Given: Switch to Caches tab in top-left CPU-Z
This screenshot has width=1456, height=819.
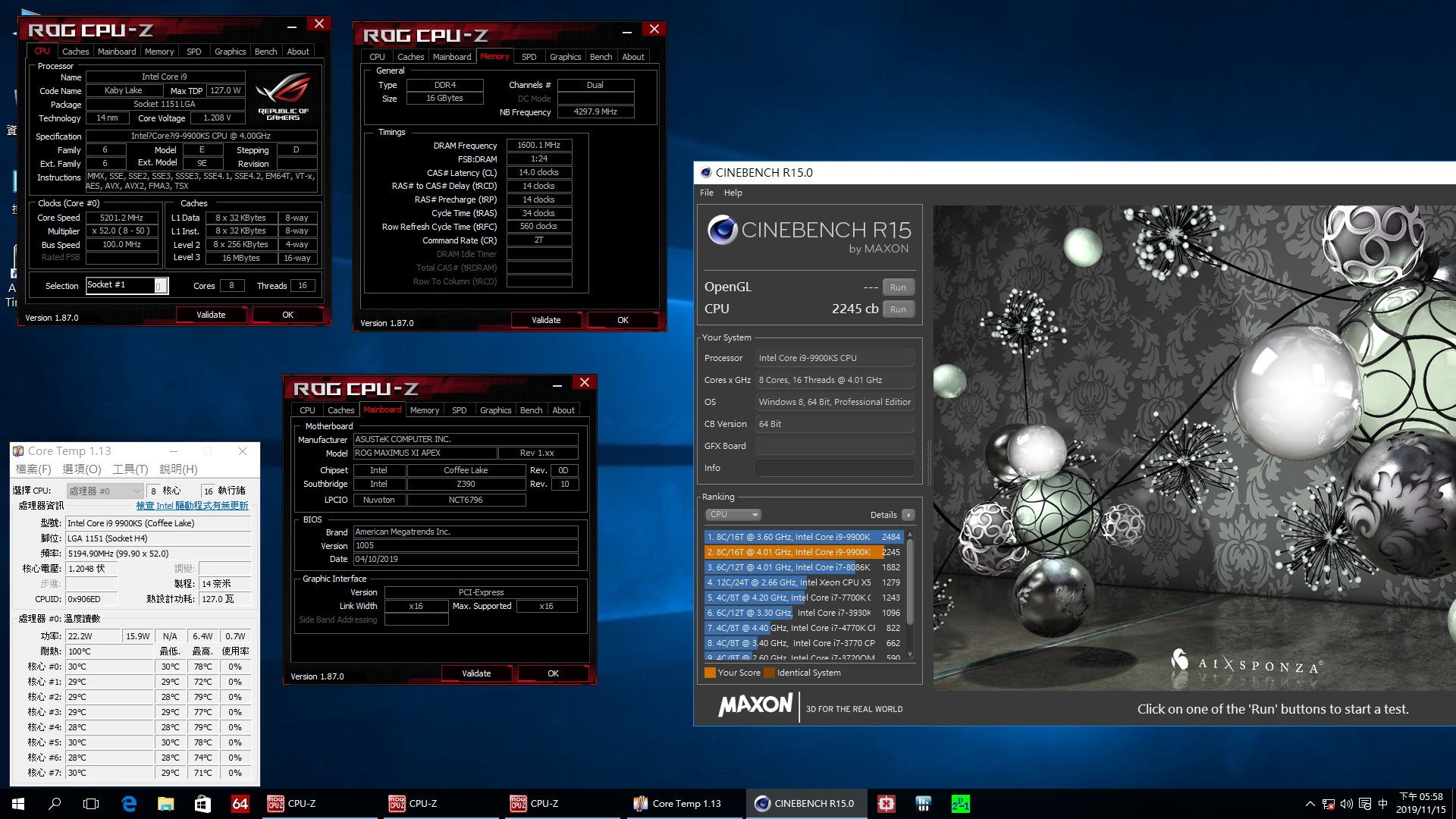Looking at the screenshot, I should (76, 52).
